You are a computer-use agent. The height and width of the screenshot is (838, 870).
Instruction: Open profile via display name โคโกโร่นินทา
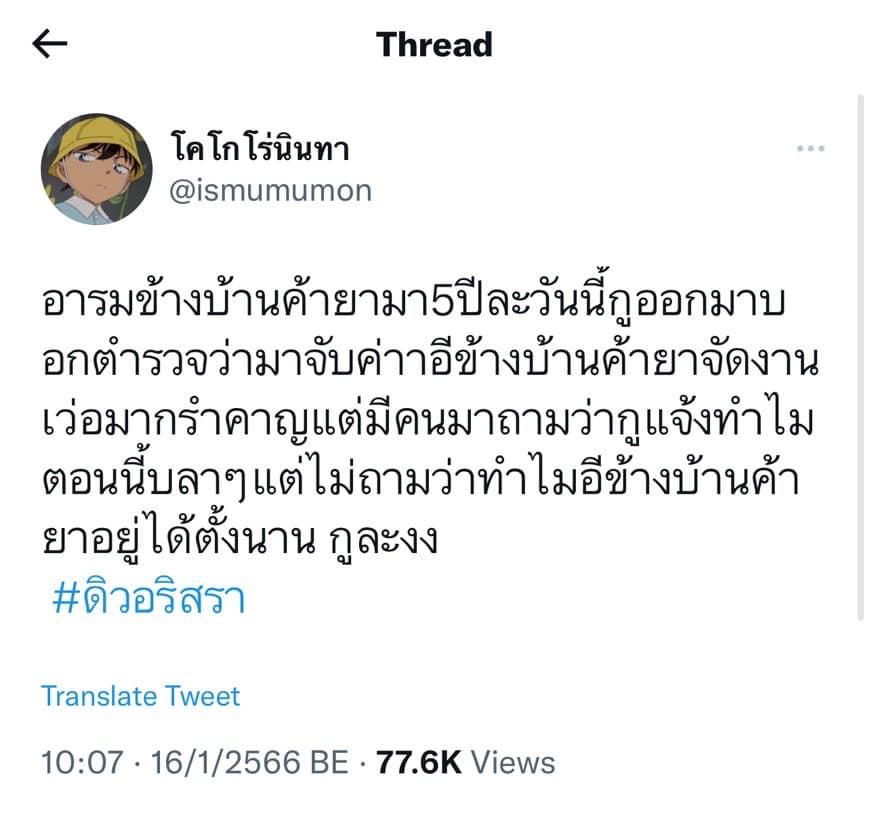coord(261,149)
